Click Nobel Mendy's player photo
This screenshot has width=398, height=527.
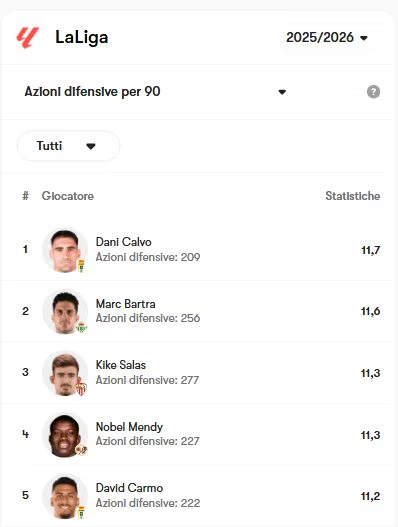[65, 435]
